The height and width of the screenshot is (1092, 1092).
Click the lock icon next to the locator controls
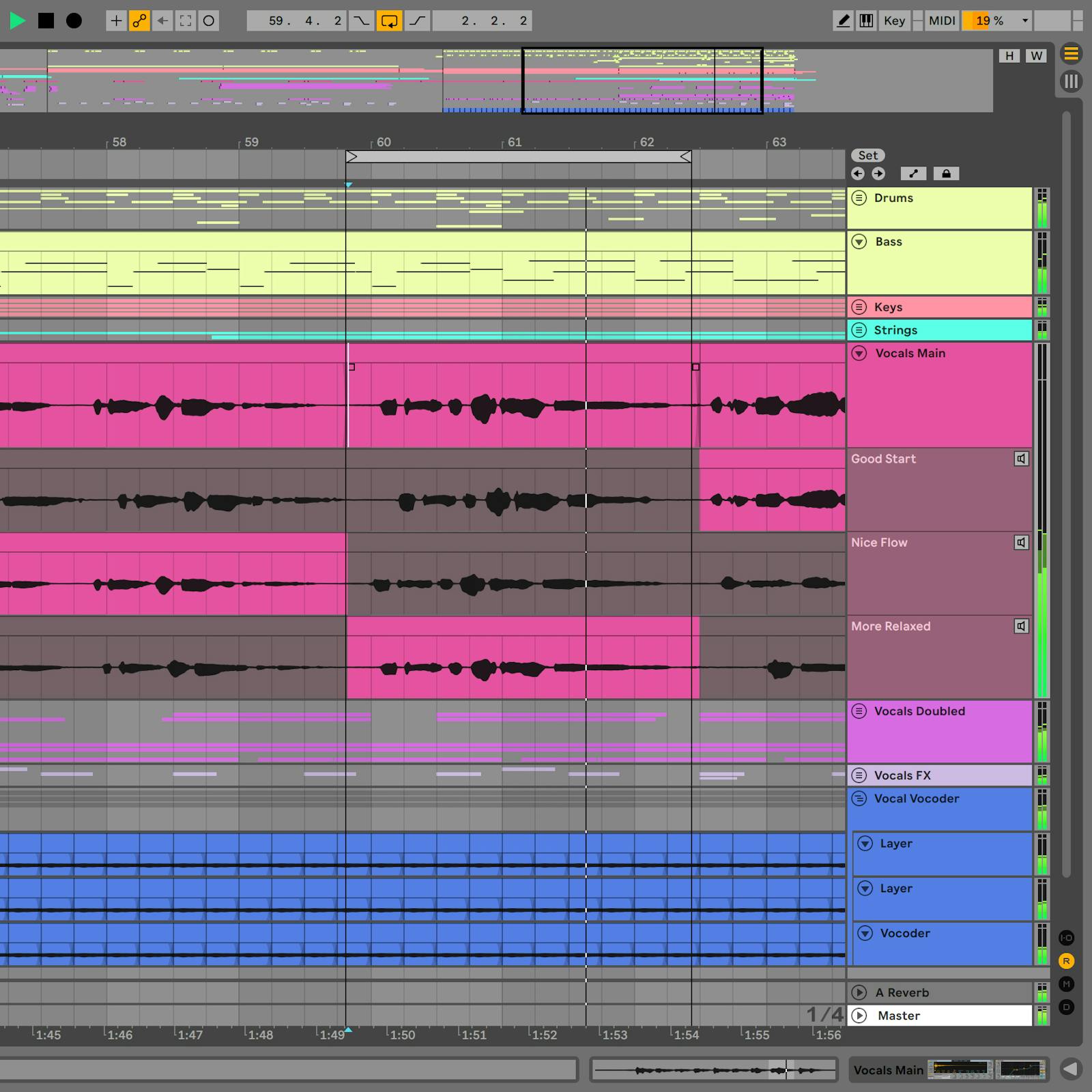[x=946, y=173]
